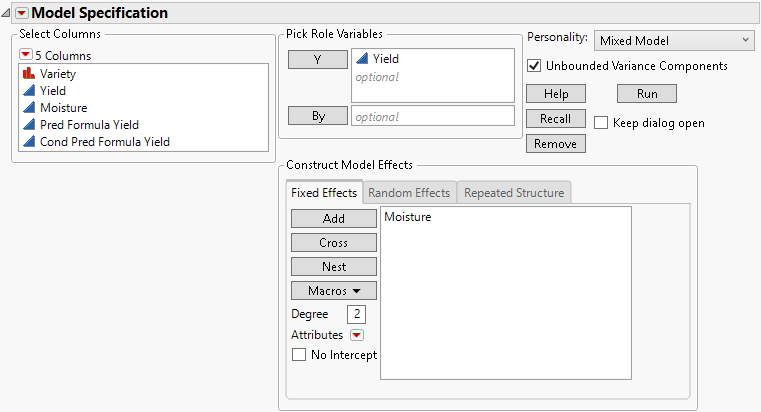Click the Variety nominal column icon
This screenshot has width=761, height=412.
(29, 74)
